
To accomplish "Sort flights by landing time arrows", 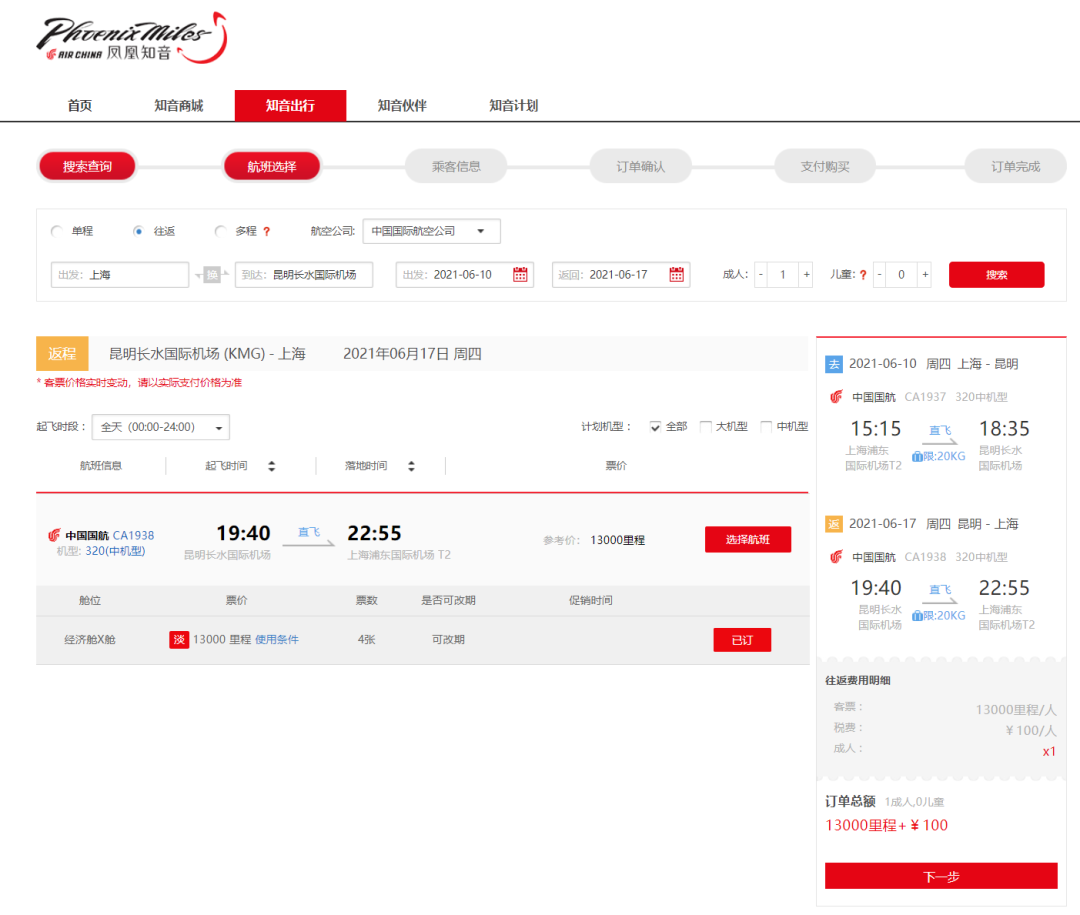I will (411, 466).
